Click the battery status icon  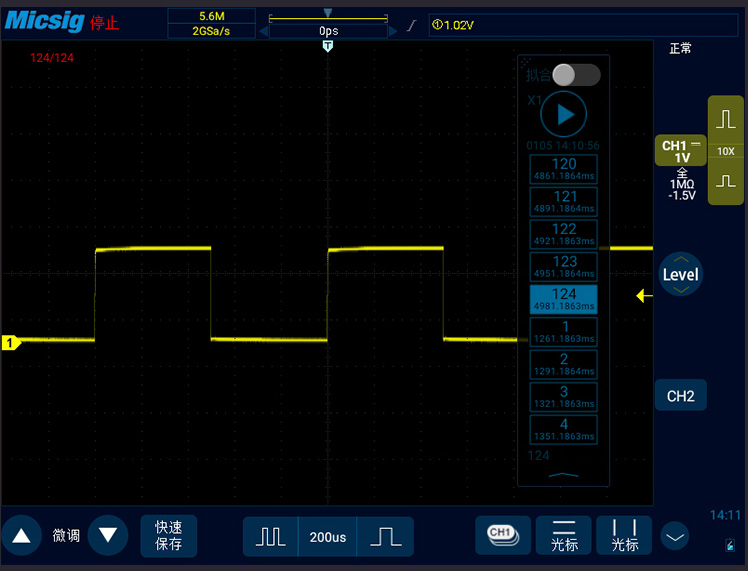point(730,545)
